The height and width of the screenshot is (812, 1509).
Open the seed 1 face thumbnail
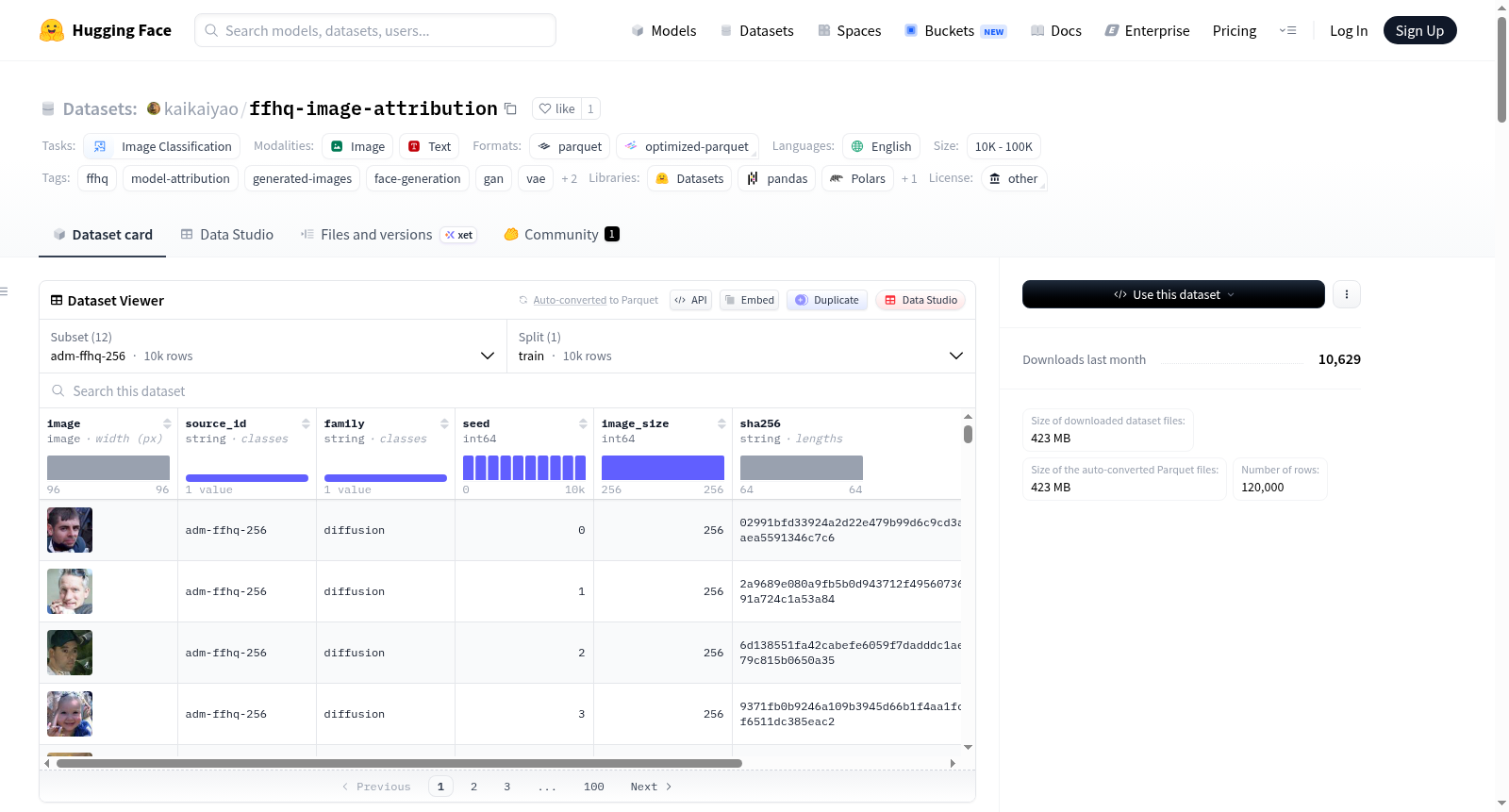tap(70, 591)
